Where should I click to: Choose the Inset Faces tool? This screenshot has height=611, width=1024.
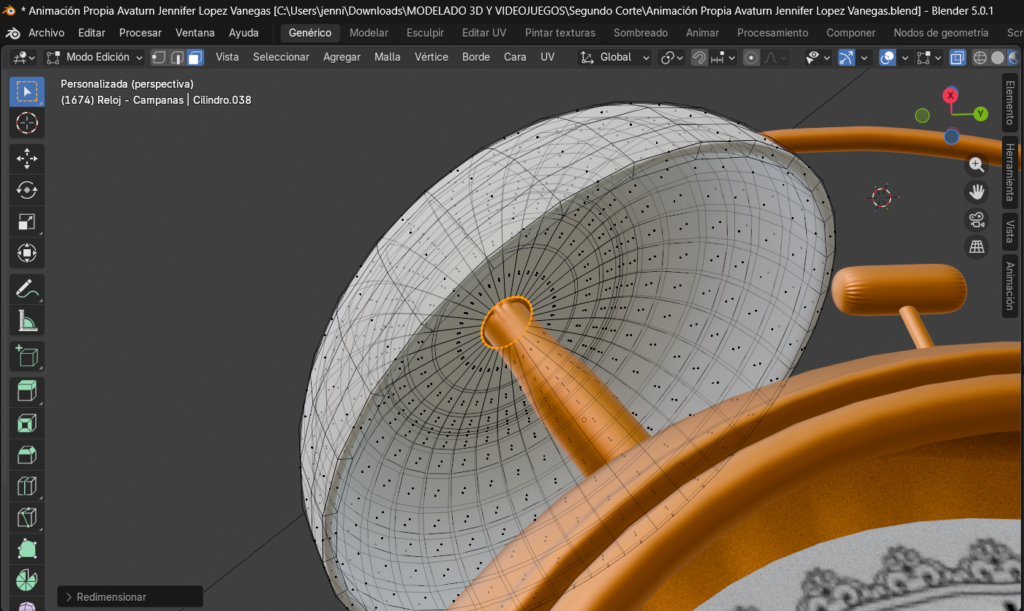(27, 424)
